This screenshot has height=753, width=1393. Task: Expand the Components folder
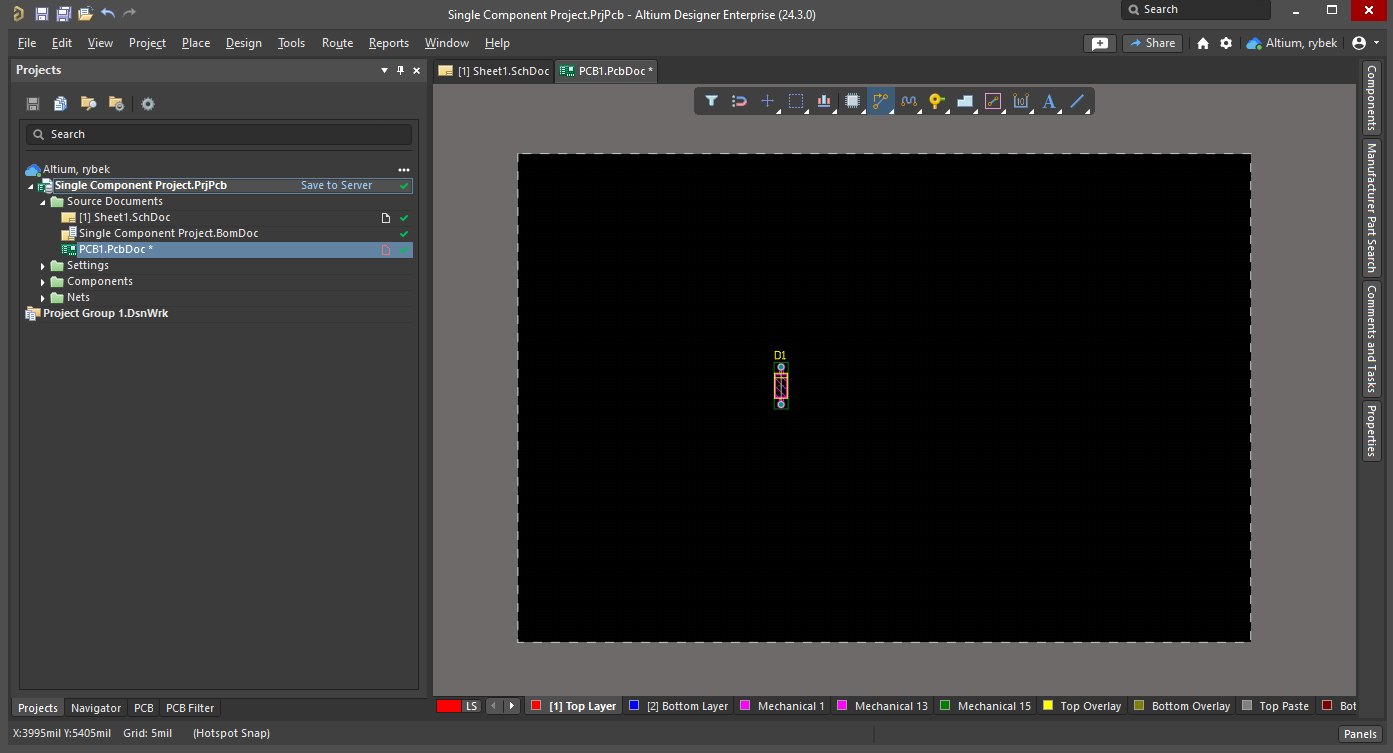point(43,282)
